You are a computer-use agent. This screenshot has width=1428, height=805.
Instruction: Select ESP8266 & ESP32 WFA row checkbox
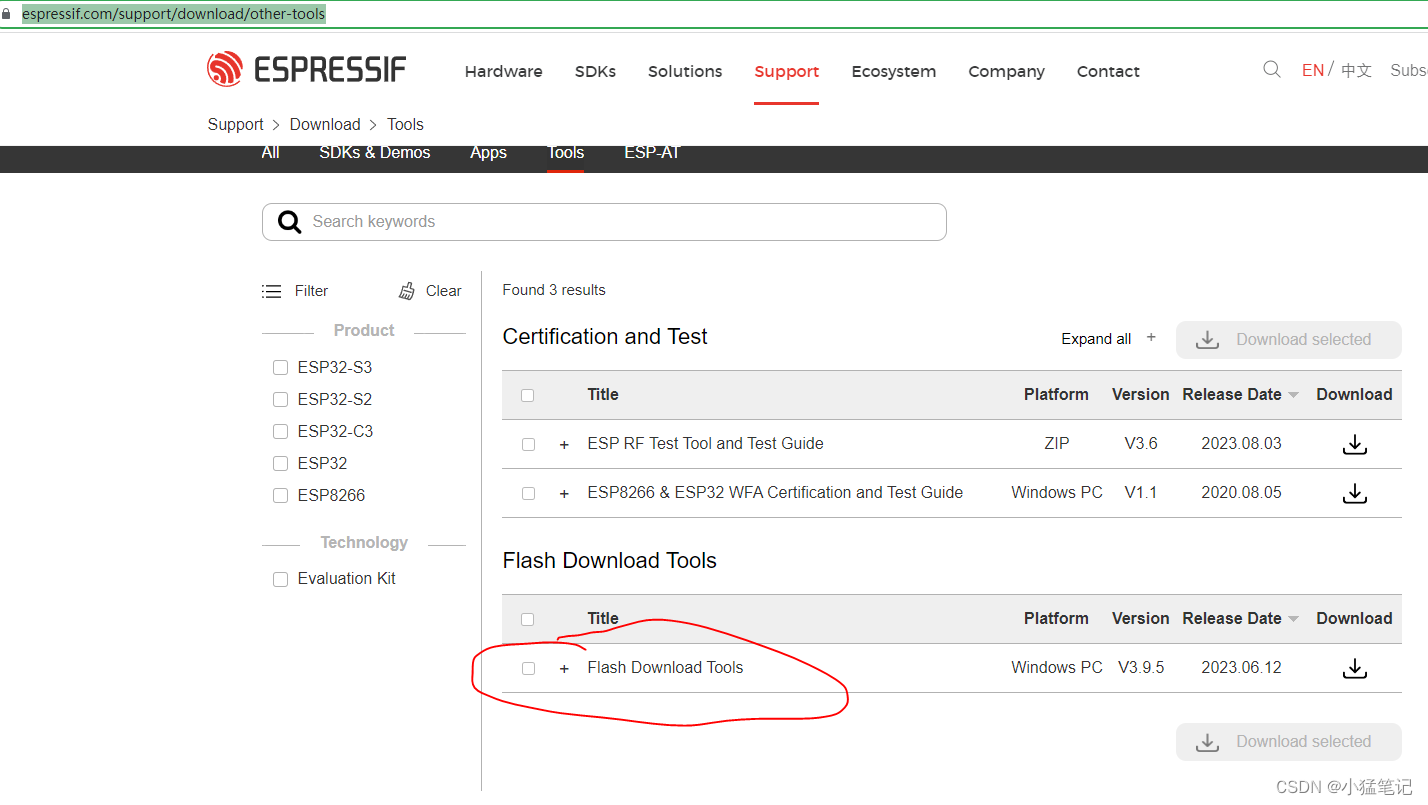(528, 493)
